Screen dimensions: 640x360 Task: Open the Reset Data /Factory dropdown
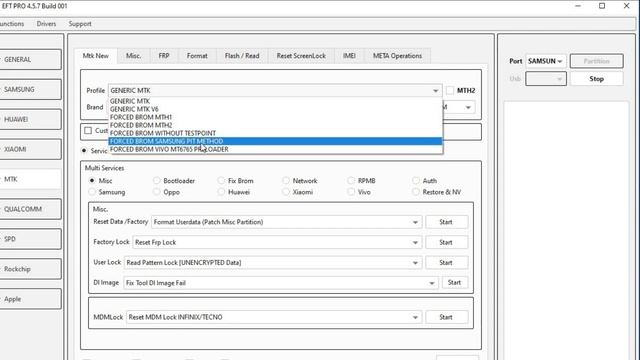point(286,222)
